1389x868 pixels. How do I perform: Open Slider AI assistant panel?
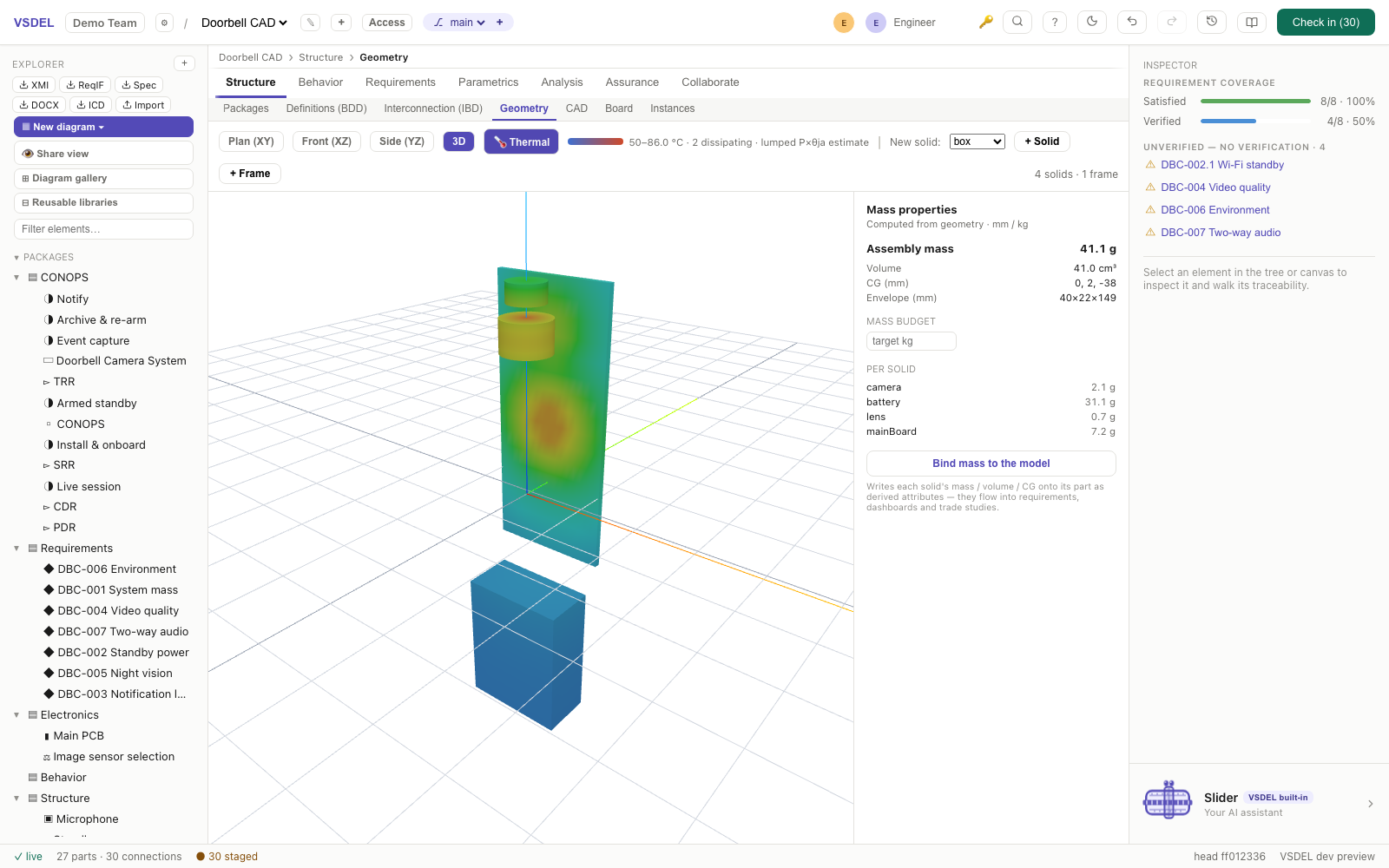click(x=1259, y=804)
